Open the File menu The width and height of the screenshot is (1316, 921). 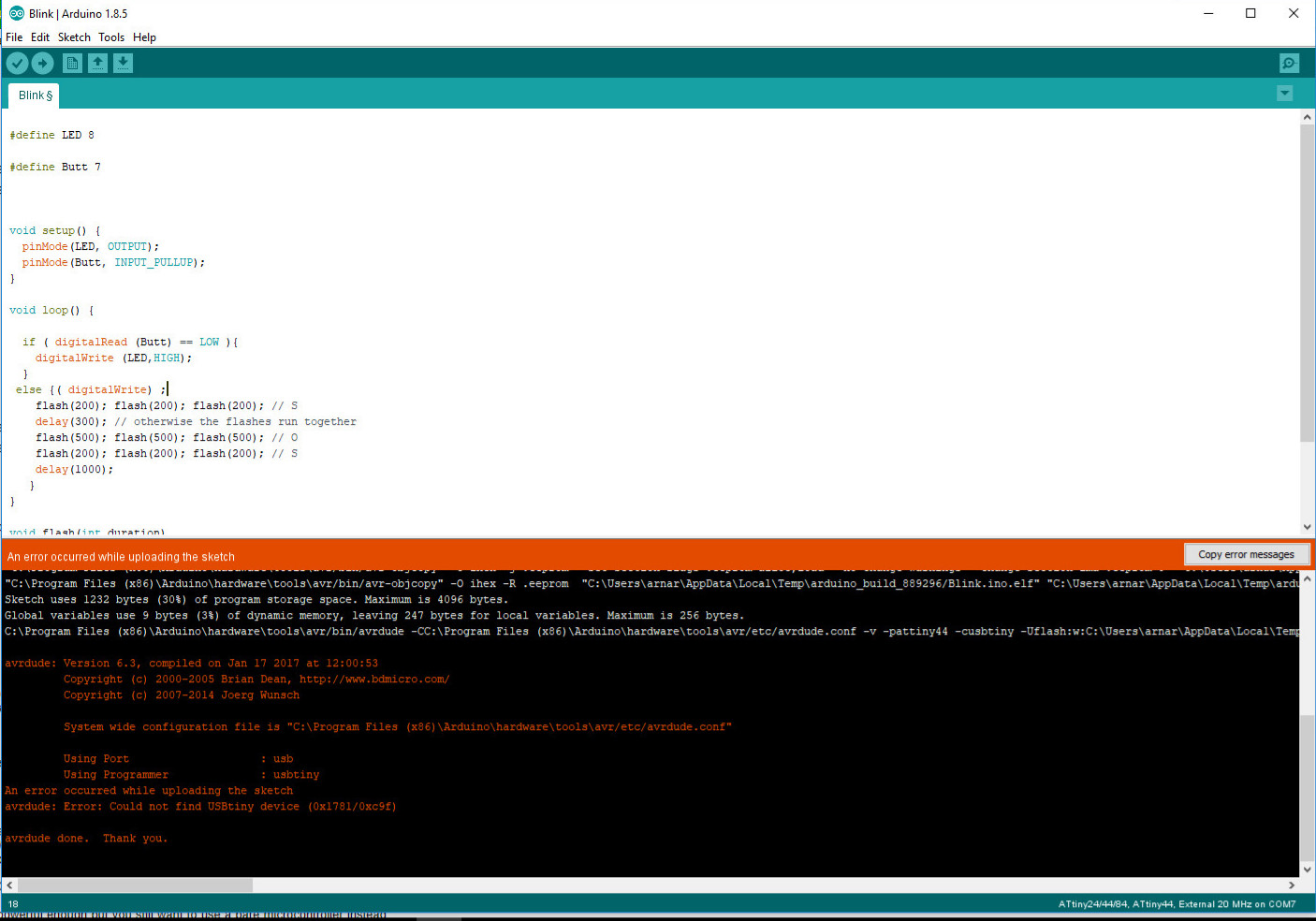coord(14,37)
